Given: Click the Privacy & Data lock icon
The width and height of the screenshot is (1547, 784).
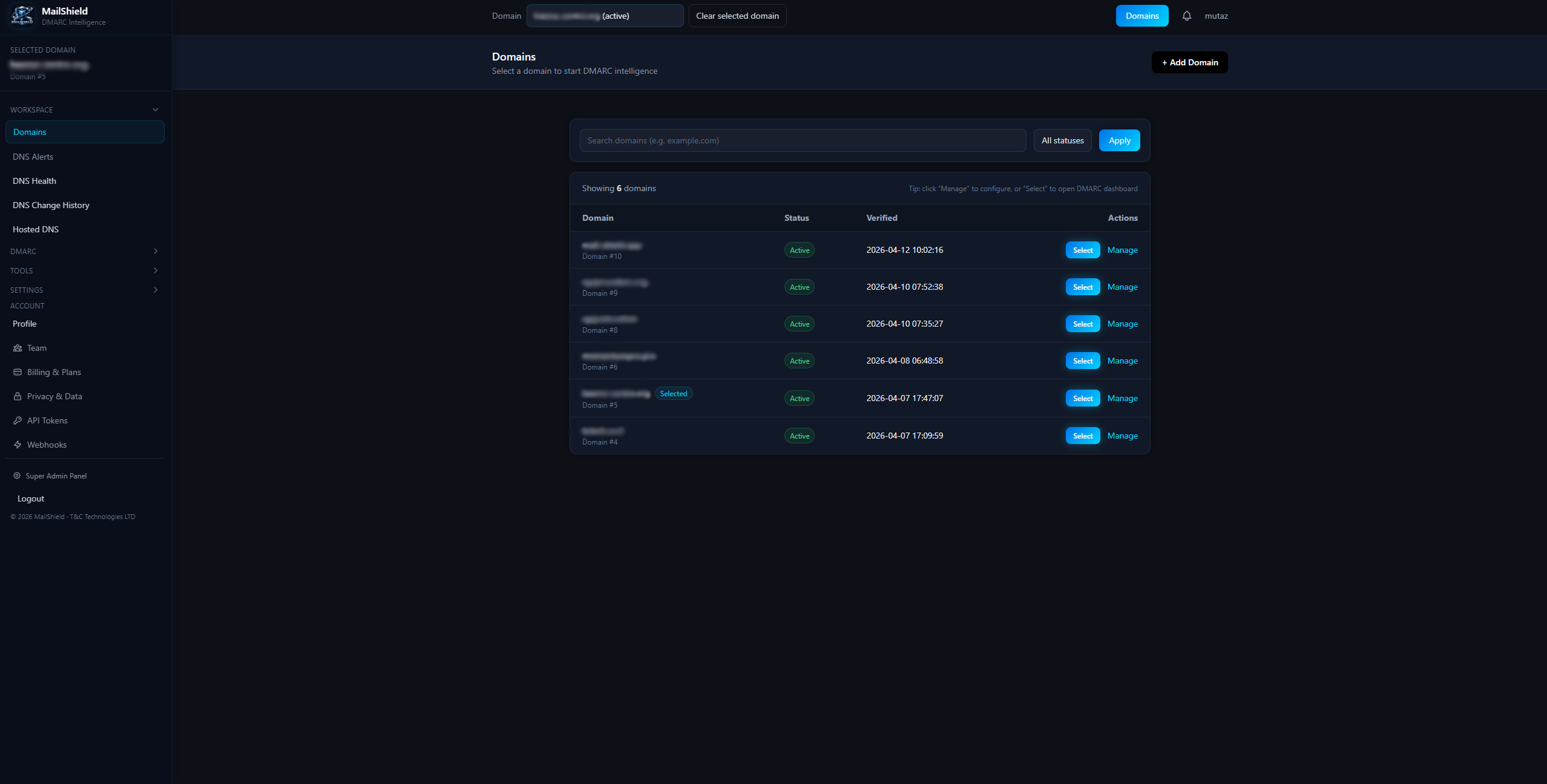Looking at the screenshot, I should pos(18,396).
